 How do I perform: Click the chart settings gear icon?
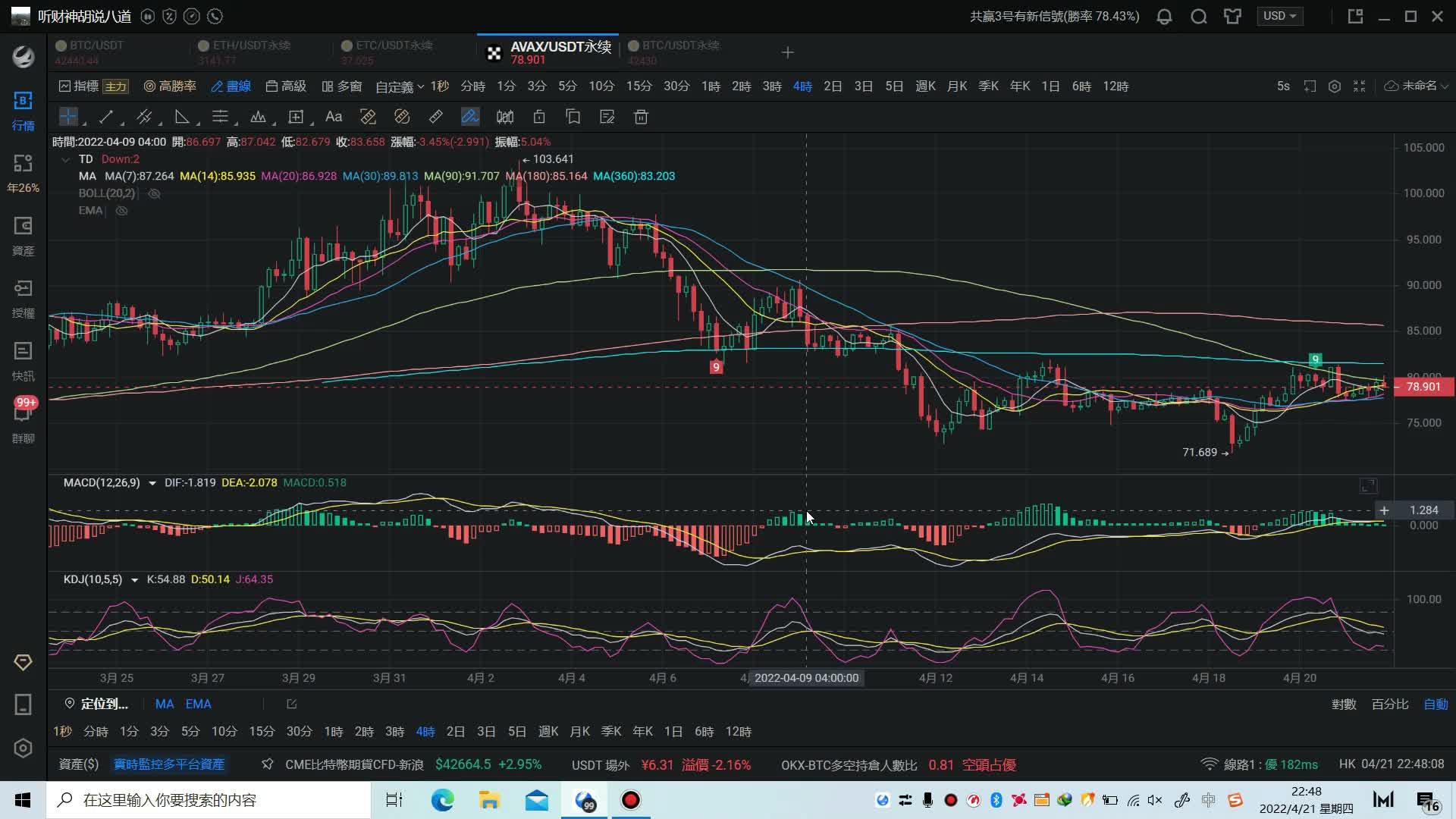[1335, 86]
